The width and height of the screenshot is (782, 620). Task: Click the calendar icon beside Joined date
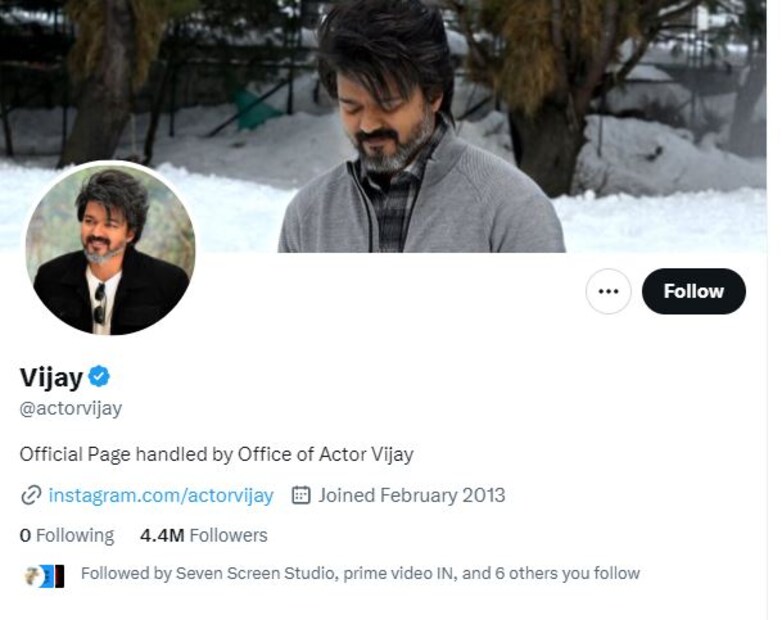(301, 495)
